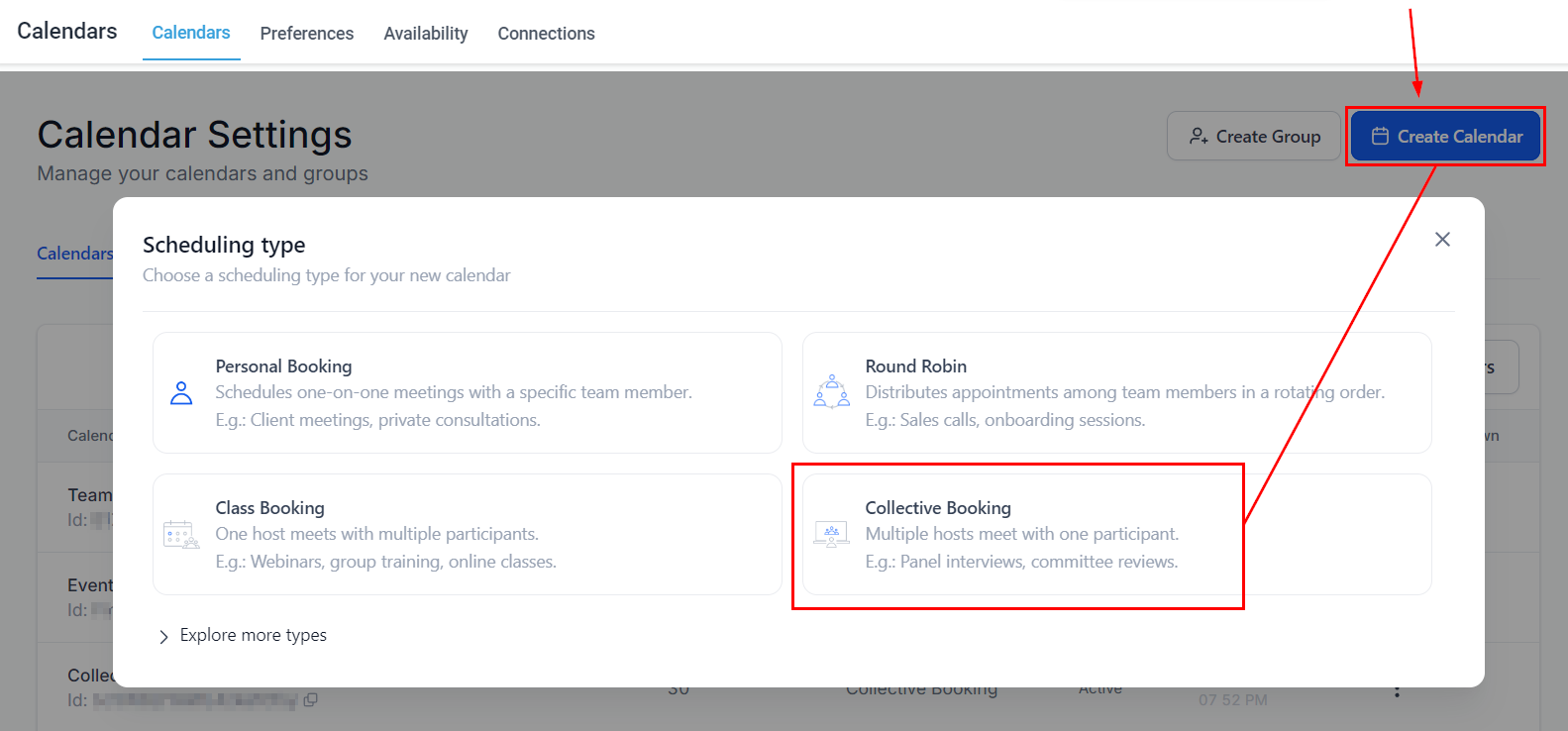
Task: Click the Class Booking calendar icon
Action: click(x=181, y=535)
